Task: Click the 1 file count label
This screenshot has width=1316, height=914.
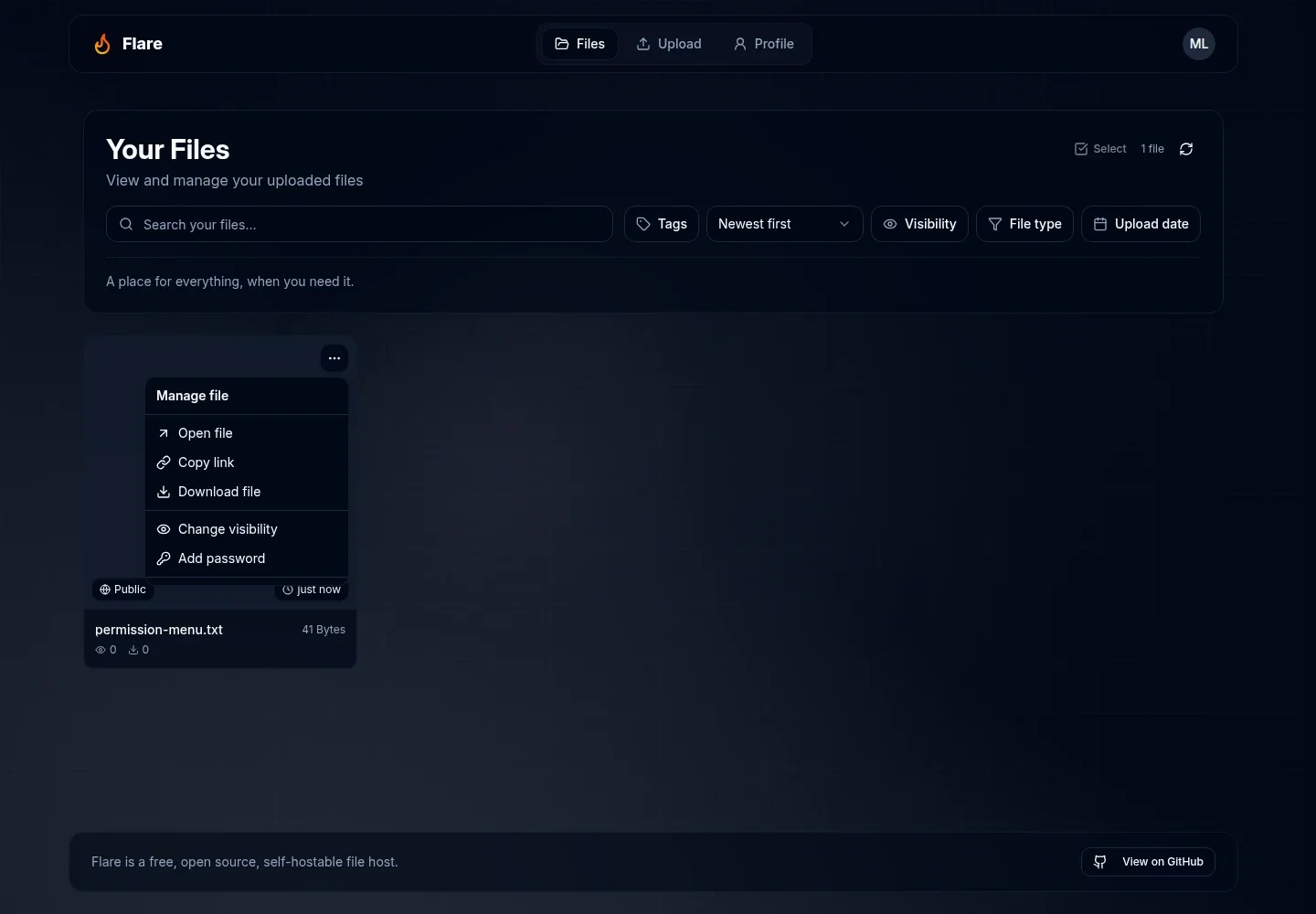Action: coord(1152,149)
